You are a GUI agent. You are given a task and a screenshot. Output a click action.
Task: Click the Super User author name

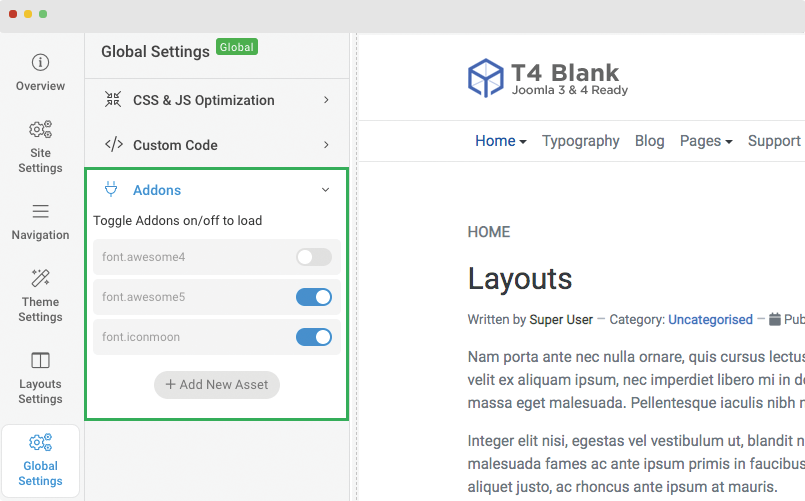coord(561,320)
